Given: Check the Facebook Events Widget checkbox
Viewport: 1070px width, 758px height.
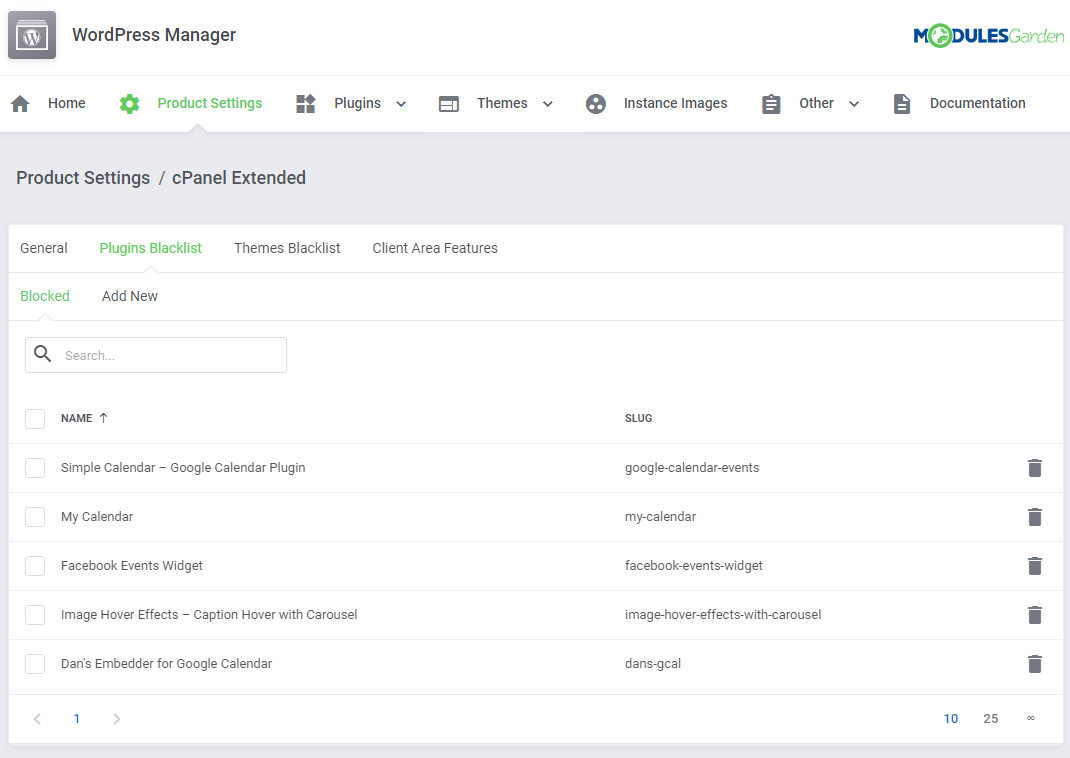Looking at the screenshot, I should click(x=35, y=566).
